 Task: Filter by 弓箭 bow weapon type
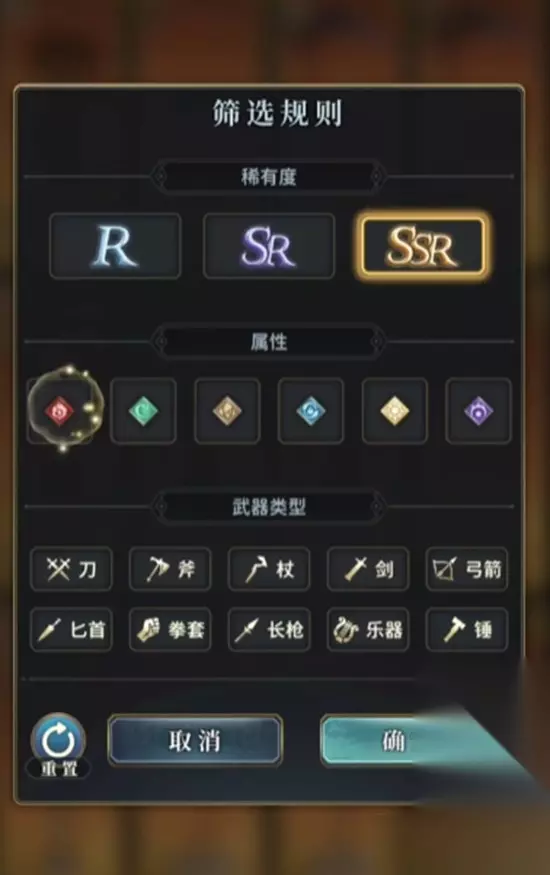point(467,569)
